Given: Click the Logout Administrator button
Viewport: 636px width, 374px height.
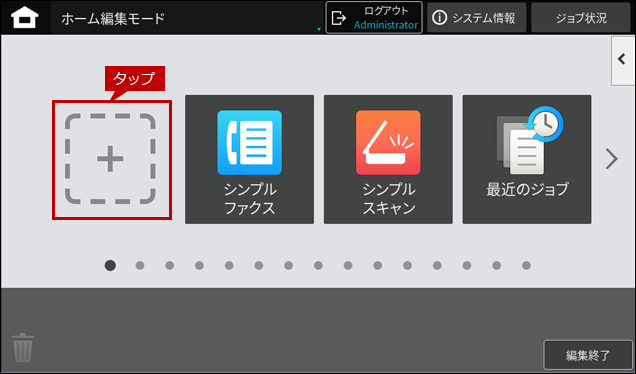Looking at the screenshot, I should (374, 17).
